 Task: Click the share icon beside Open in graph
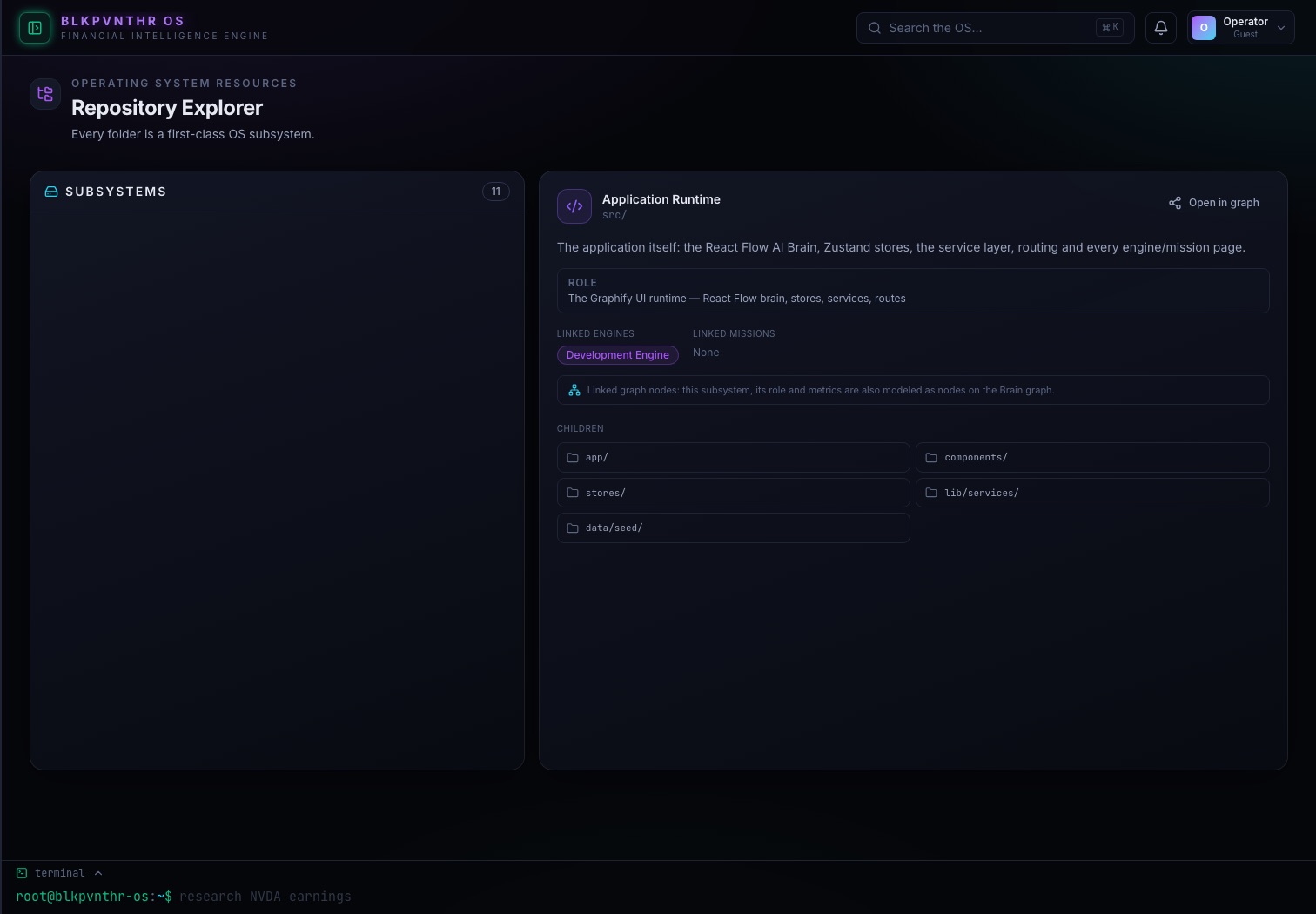1175,203
